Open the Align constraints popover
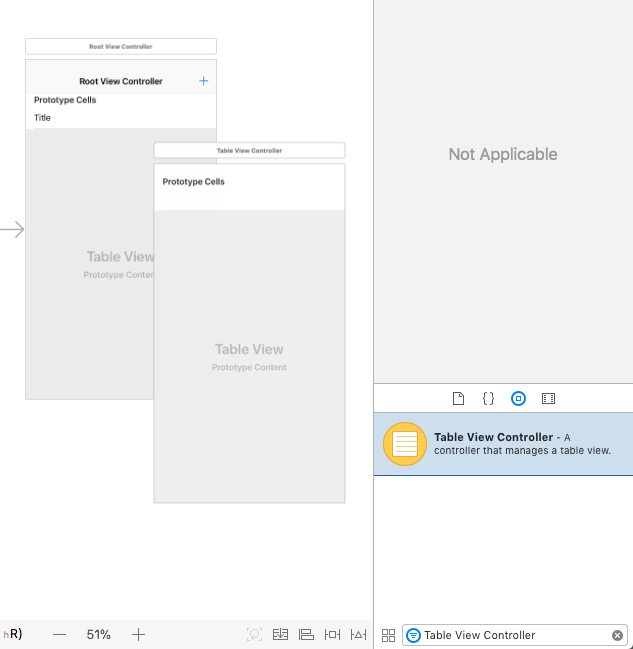Viewport: 633px width, 649px height. [306, 635]
